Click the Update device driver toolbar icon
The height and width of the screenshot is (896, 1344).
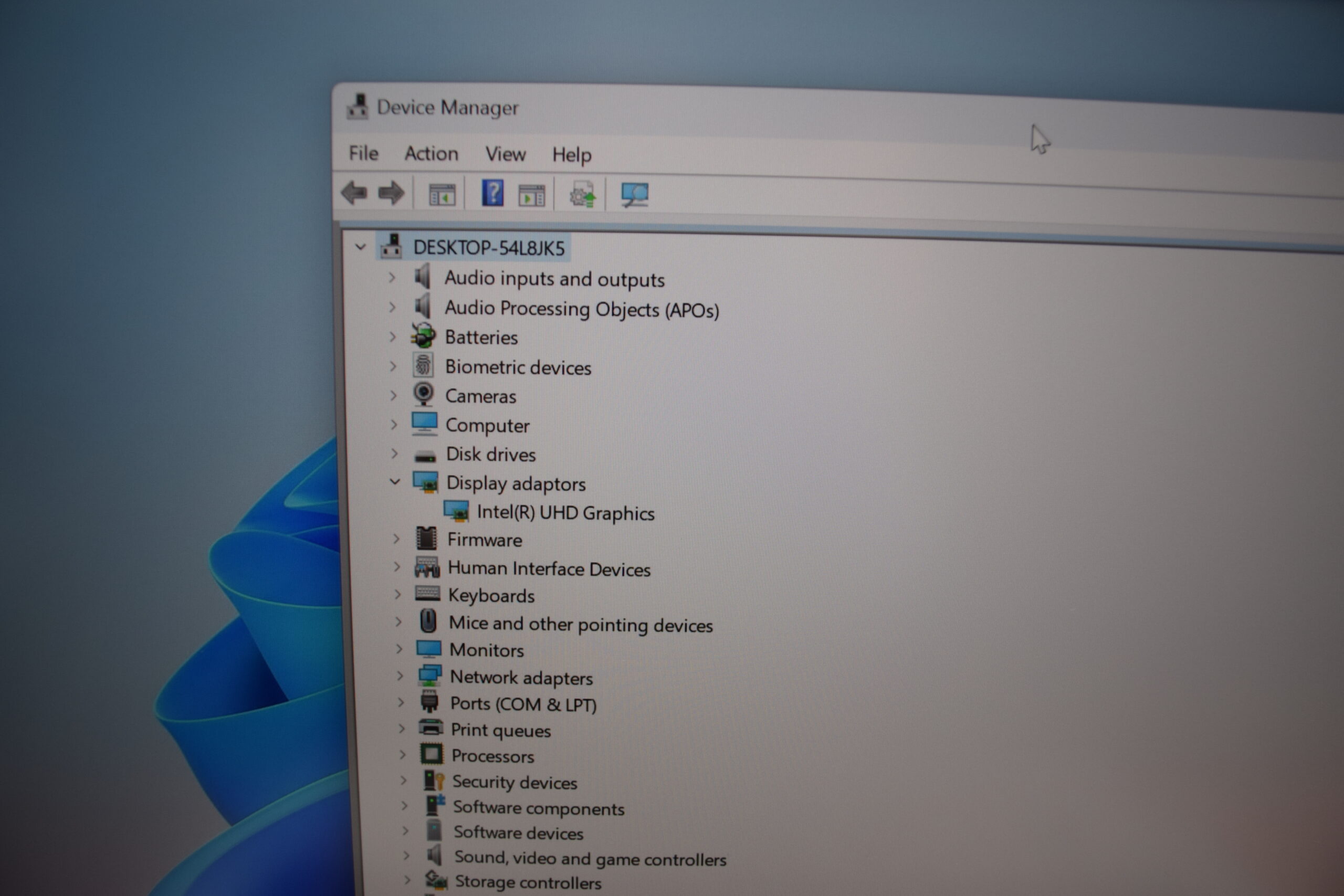click(x=582, y=195)
